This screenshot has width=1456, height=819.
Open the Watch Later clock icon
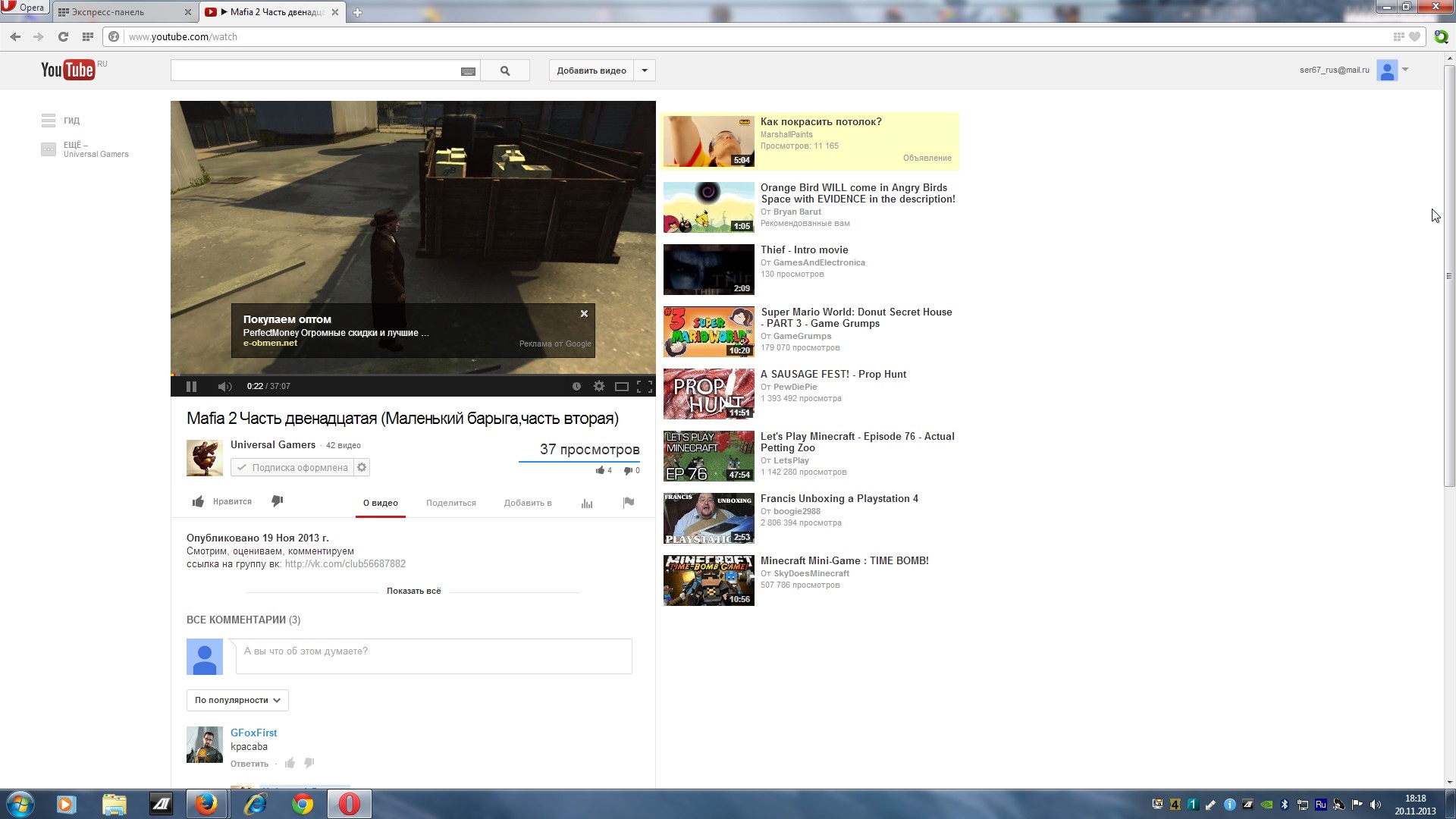pyautogui.click(x=576, y=387)
